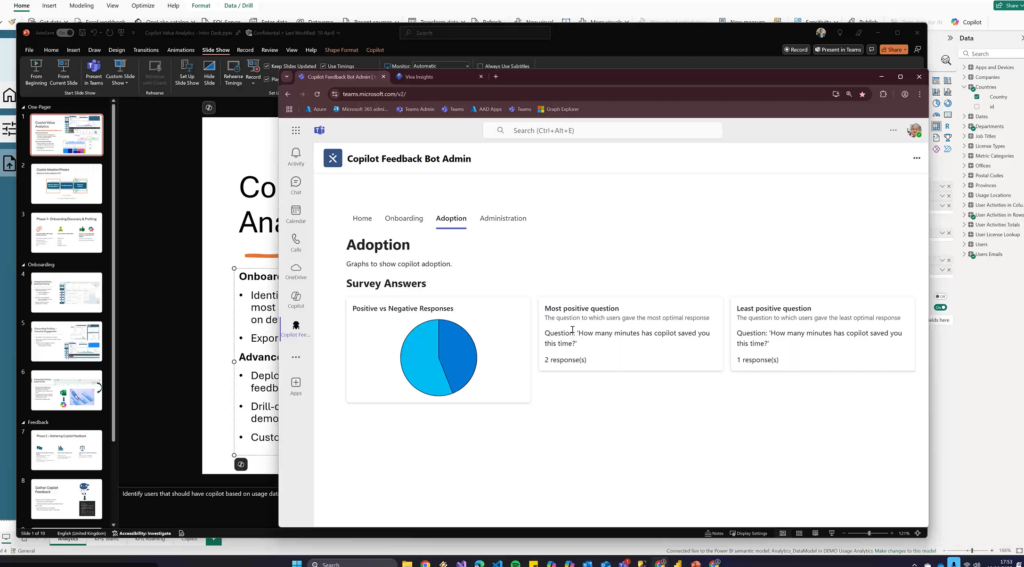Expand the Departments table in the Data pane
The image size is (1024, 567).
click(x=964, y=126)
